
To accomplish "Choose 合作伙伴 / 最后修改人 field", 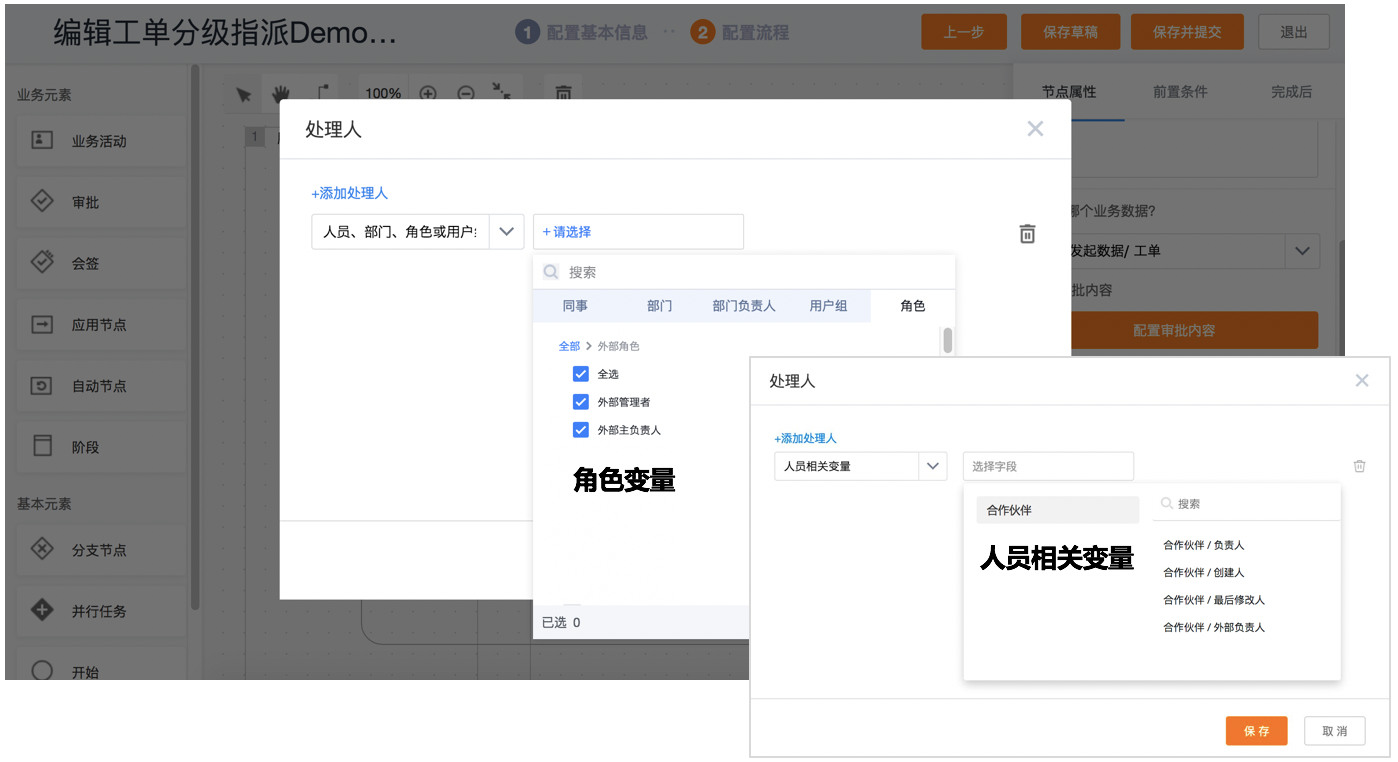I will [1214, 600].
